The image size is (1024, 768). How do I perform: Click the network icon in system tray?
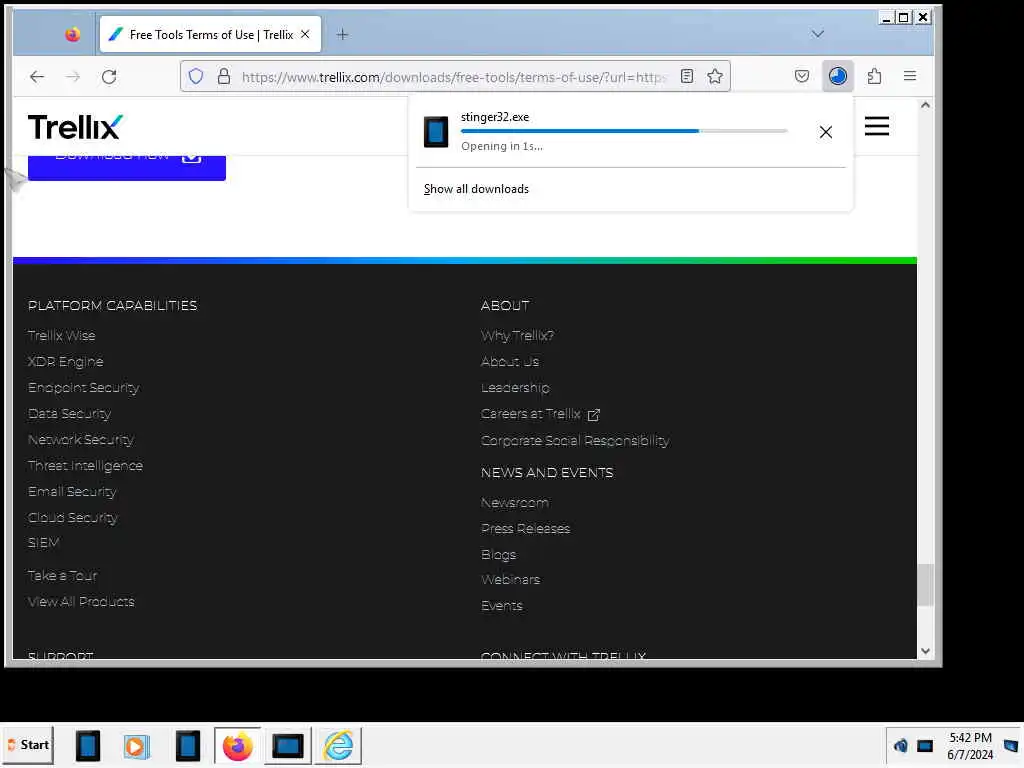[925, 746]
